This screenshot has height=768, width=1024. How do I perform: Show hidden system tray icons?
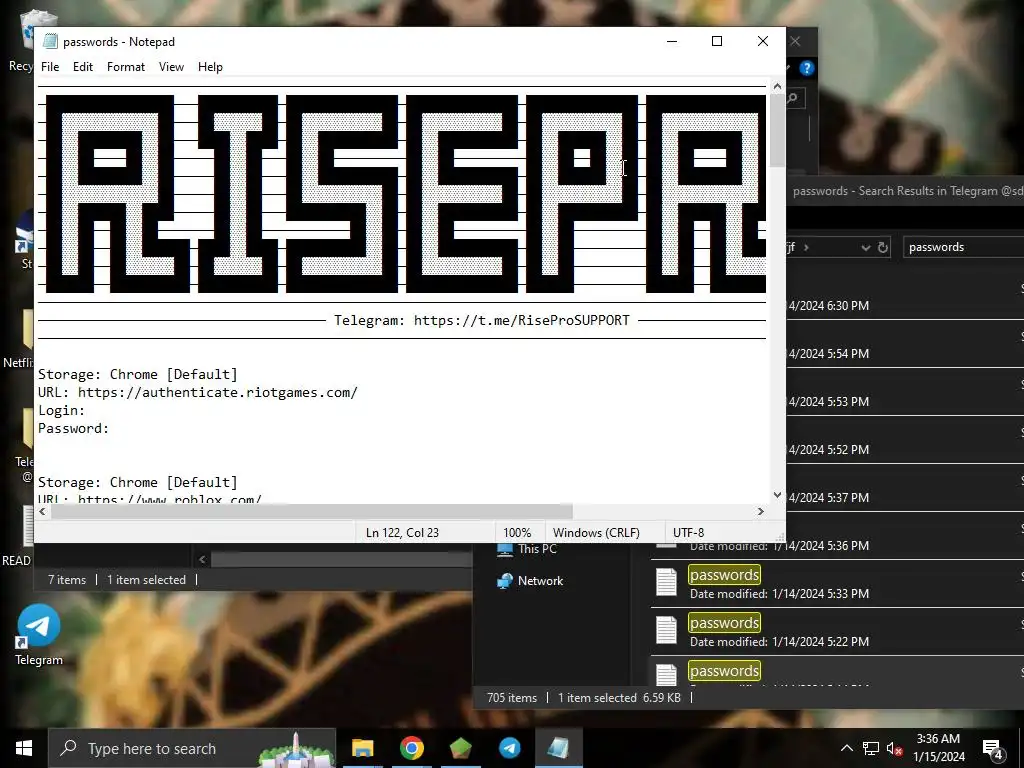(x=846, y=748)
